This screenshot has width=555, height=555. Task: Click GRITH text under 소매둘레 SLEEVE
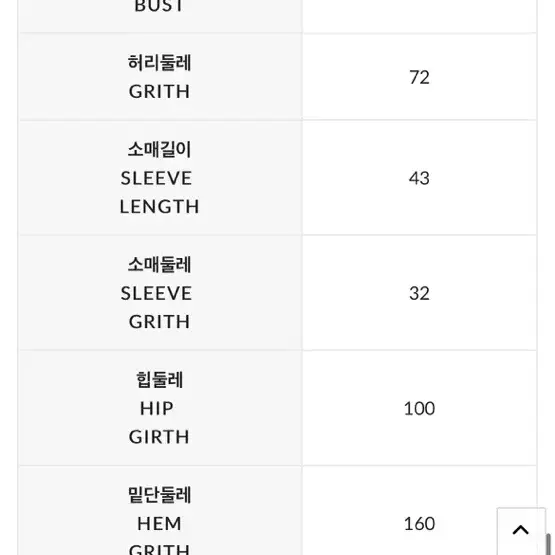tap(159, 322)
